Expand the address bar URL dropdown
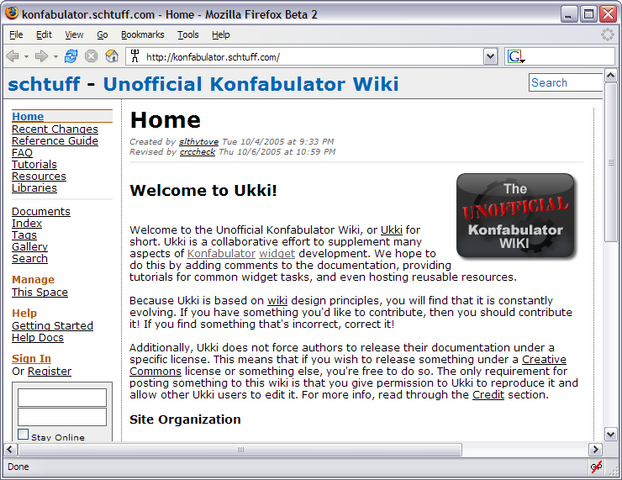The image size is (622, 480). coord(490,57)
